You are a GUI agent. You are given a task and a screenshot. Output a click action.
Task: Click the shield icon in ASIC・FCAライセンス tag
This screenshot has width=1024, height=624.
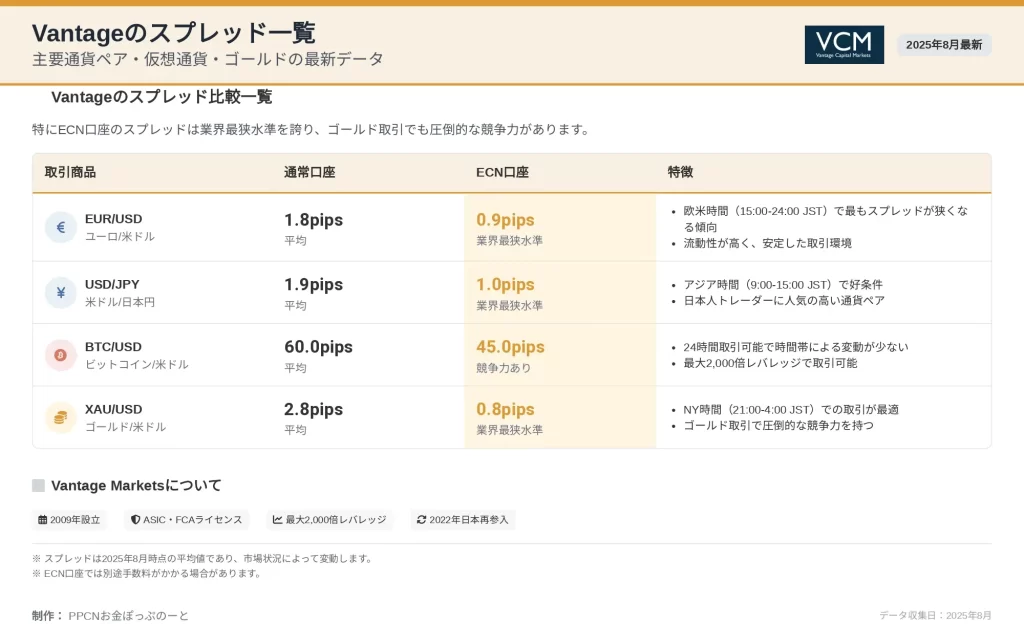(135, 520)
